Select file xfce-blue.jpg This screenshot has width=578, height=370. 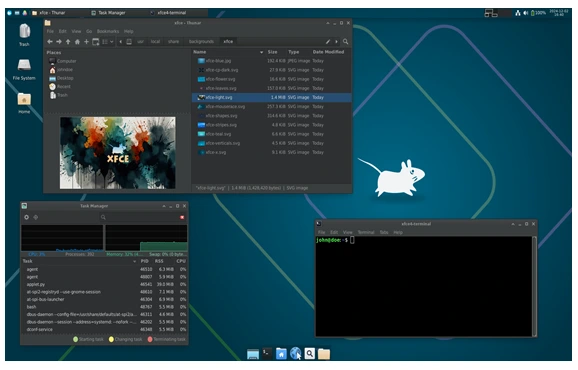pyautogui.click(x=271, y=61)
